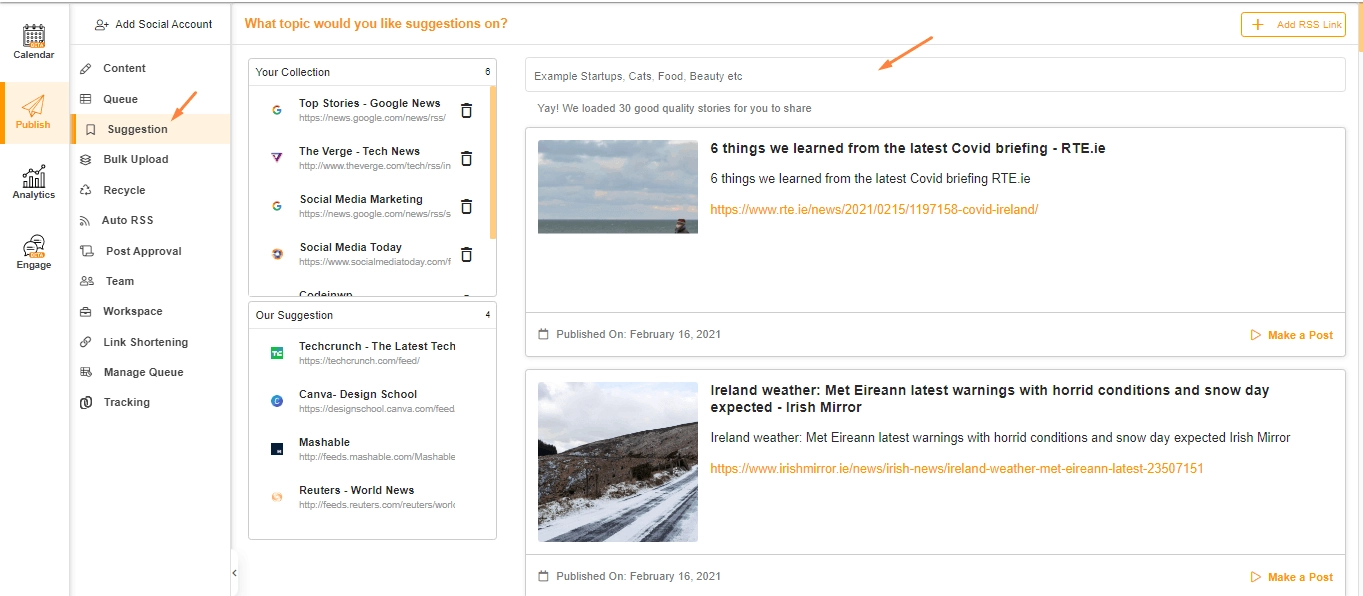Image resolution: width=1363 pixels, height=596 pixels.
Task: Click the Ireland weather story thumbnail
Action: (x=618, y=462)
